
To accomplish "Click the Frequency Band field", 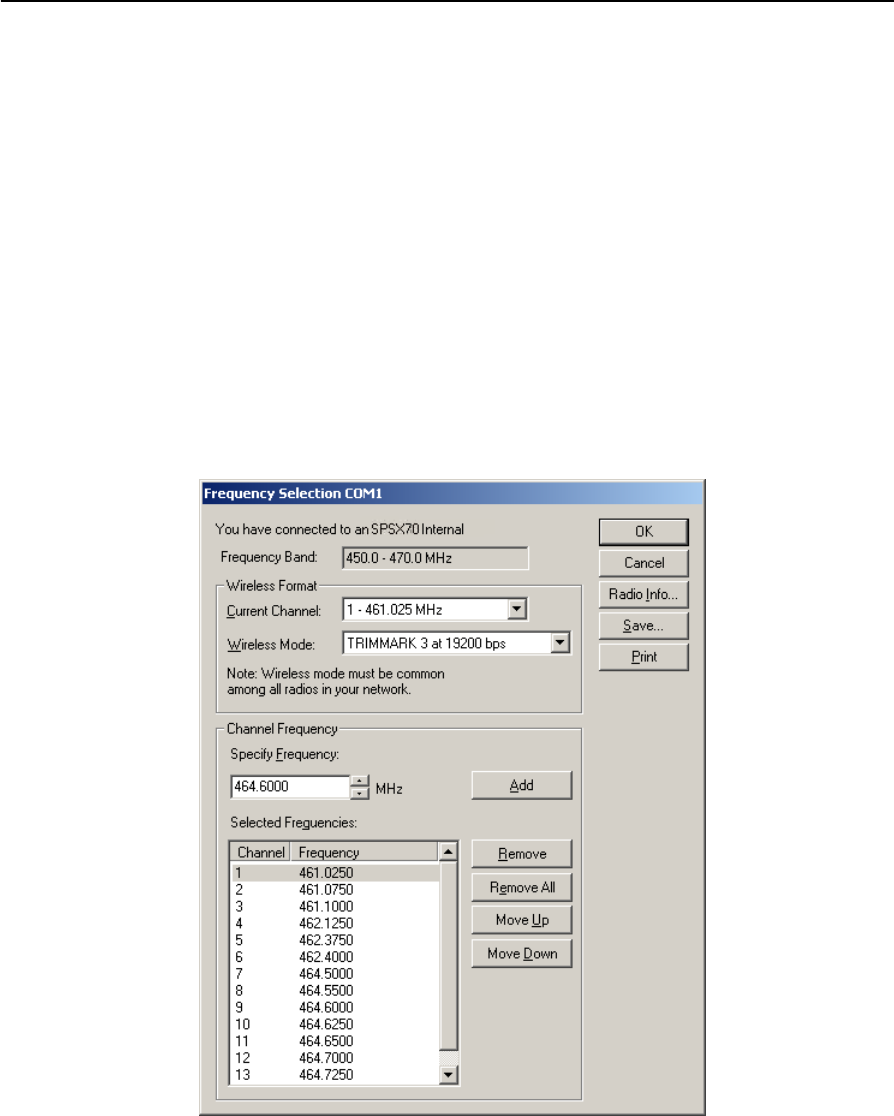I will (x=435, y=558).
